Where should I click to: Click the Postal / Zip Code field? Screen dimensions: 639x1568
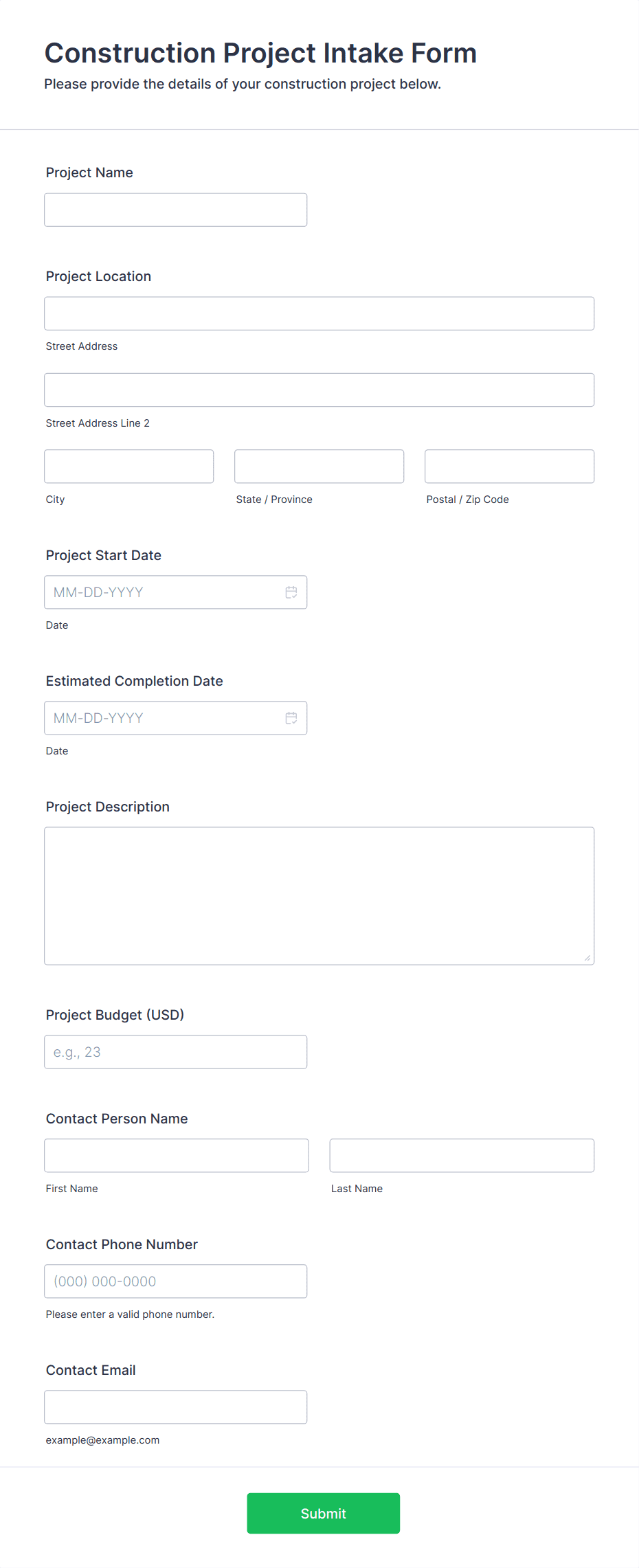509,466
